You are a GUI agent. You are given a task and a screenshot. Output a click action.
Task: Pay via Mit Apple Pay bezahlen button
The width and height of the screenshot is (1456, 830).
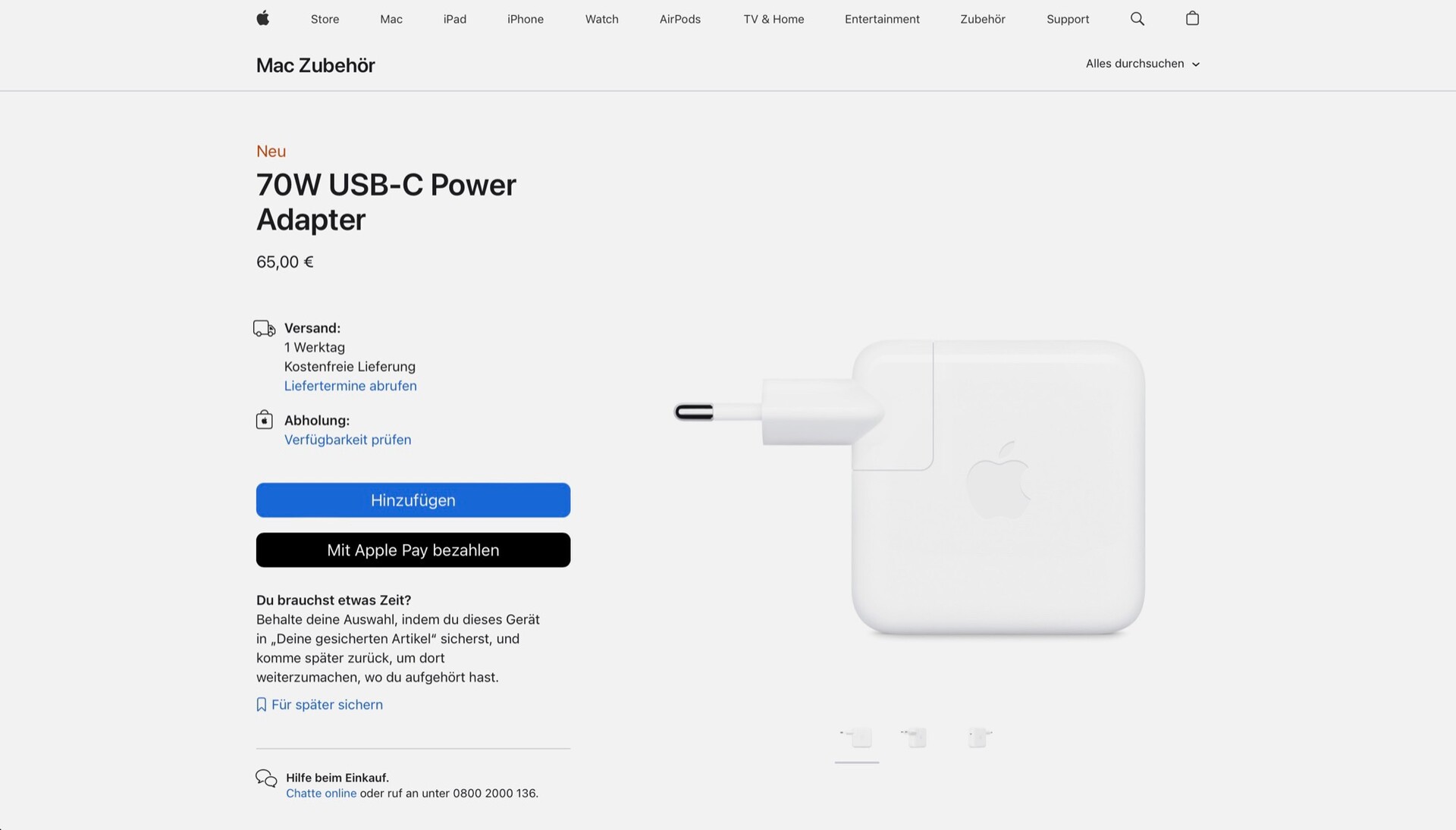point(413,550)
